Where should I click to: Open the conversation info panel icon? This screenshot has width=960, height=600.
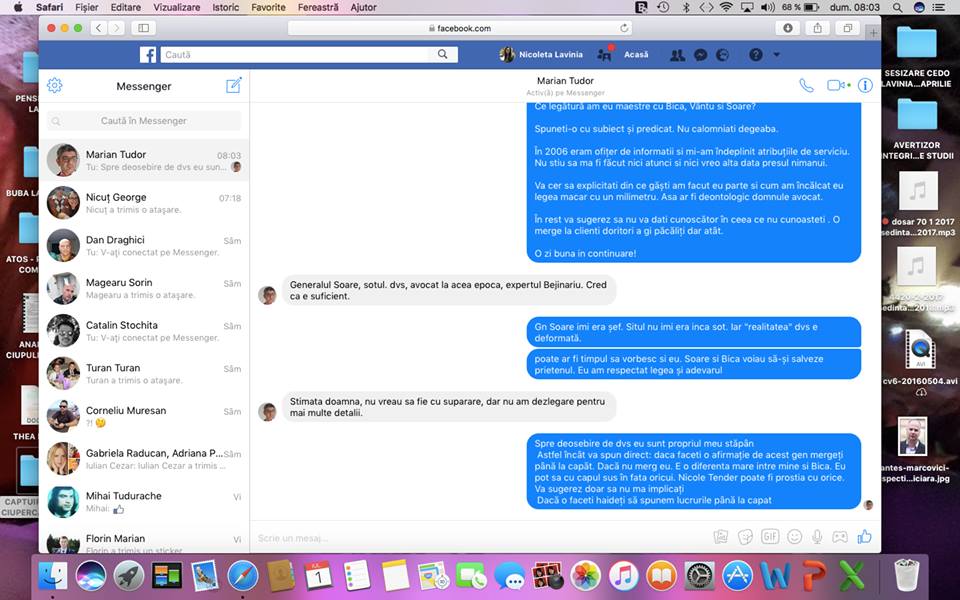tap(865, 85)
